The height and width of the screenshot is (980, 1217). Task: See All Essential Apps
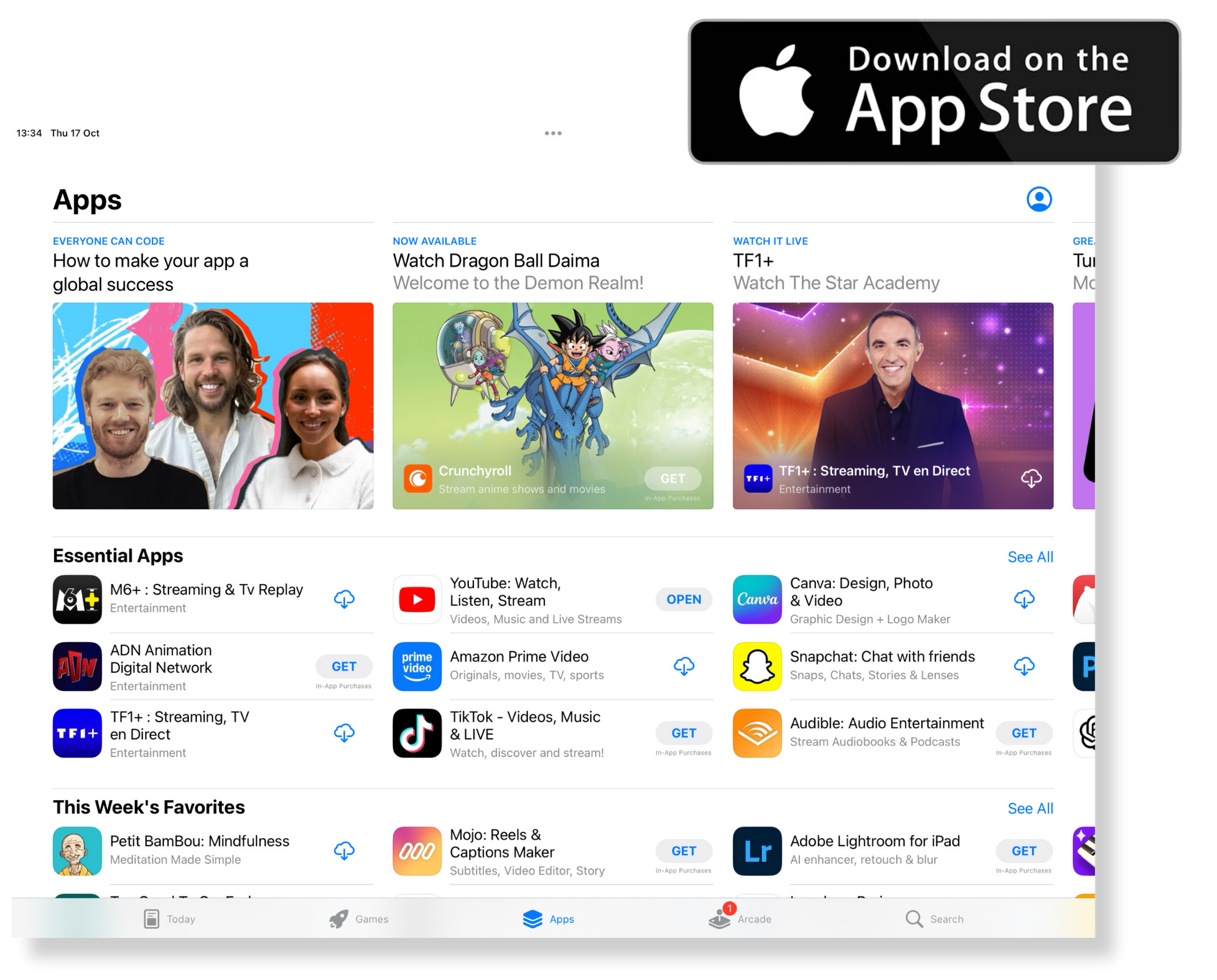coord(1030,556)
